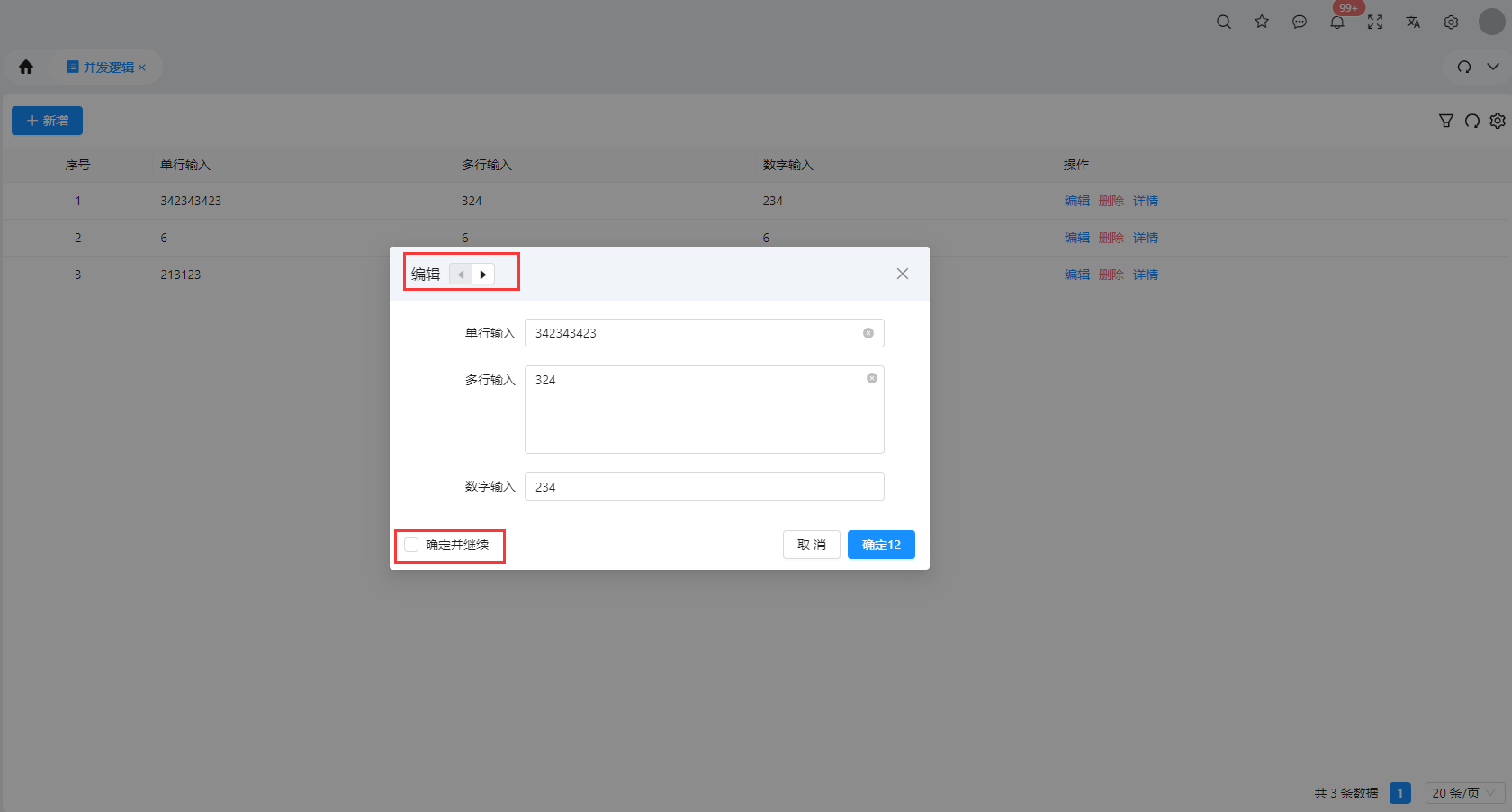The height and width of the screenshot is (812, 1512).
Task: Click the 取消 button
Action: [x=812, y=545]
